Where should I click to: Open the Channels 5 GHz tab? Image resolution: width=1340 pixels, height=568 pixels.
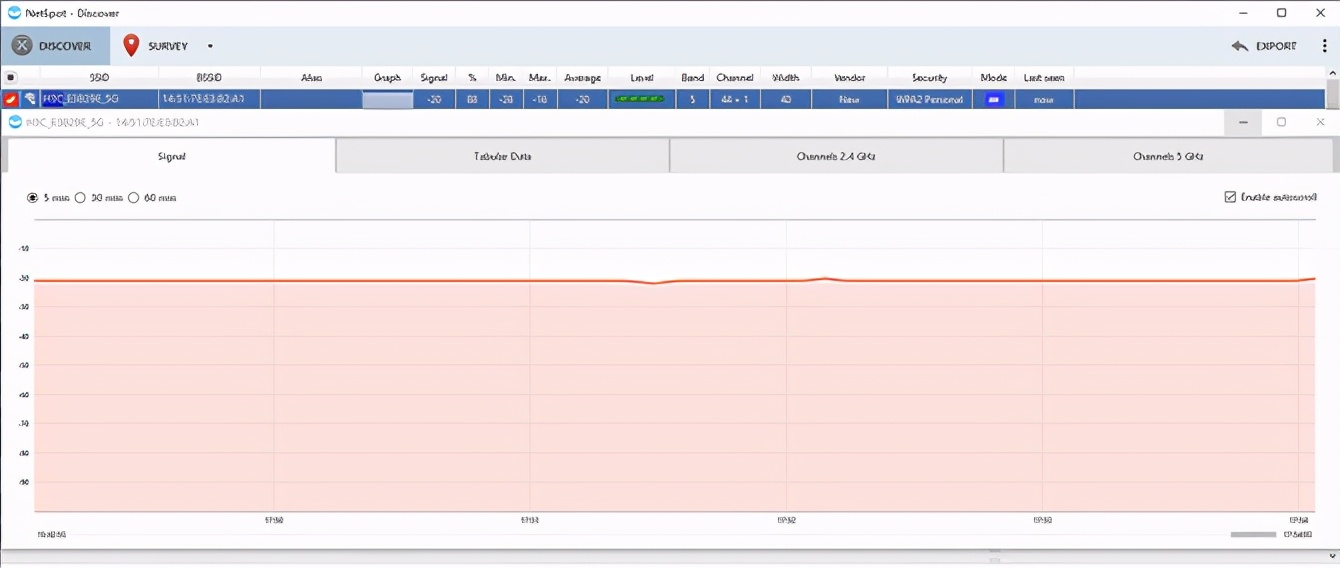(x=1168, y=156)
